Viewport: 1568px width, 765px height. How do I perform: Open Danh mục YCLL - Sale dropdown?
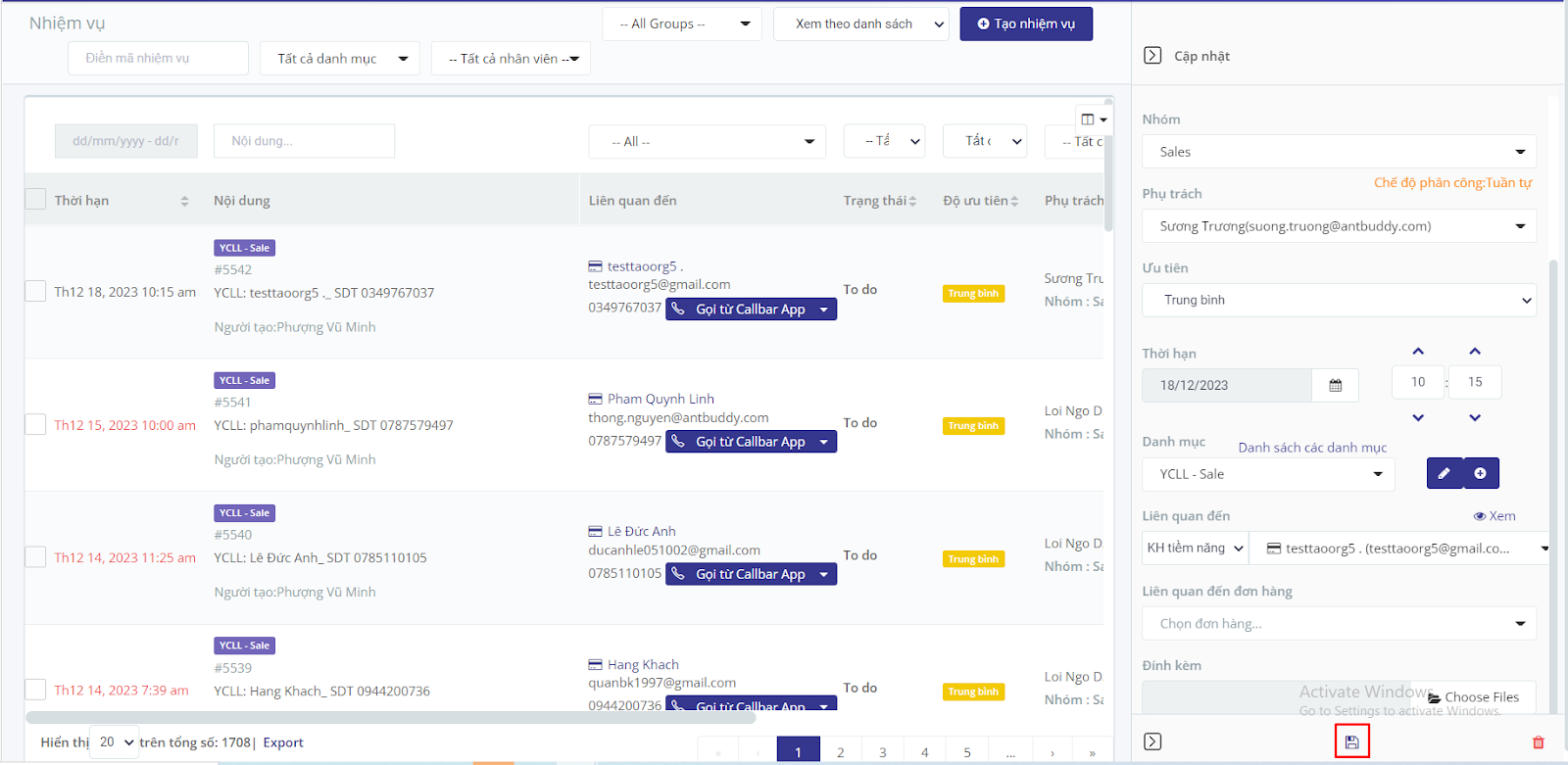pyautogui.click(x=1268, y=474)
